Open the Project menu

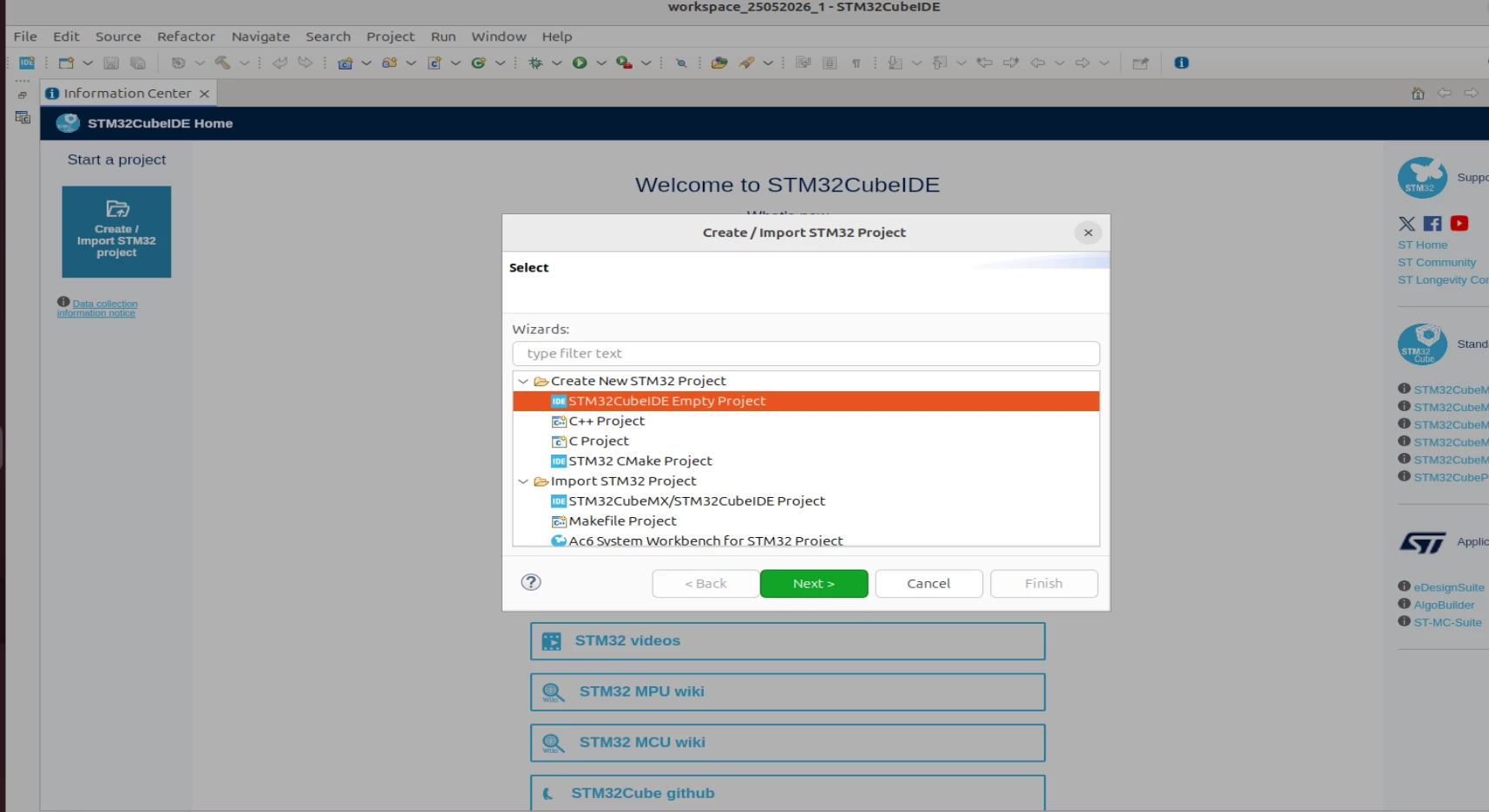(x=390, y=36)
